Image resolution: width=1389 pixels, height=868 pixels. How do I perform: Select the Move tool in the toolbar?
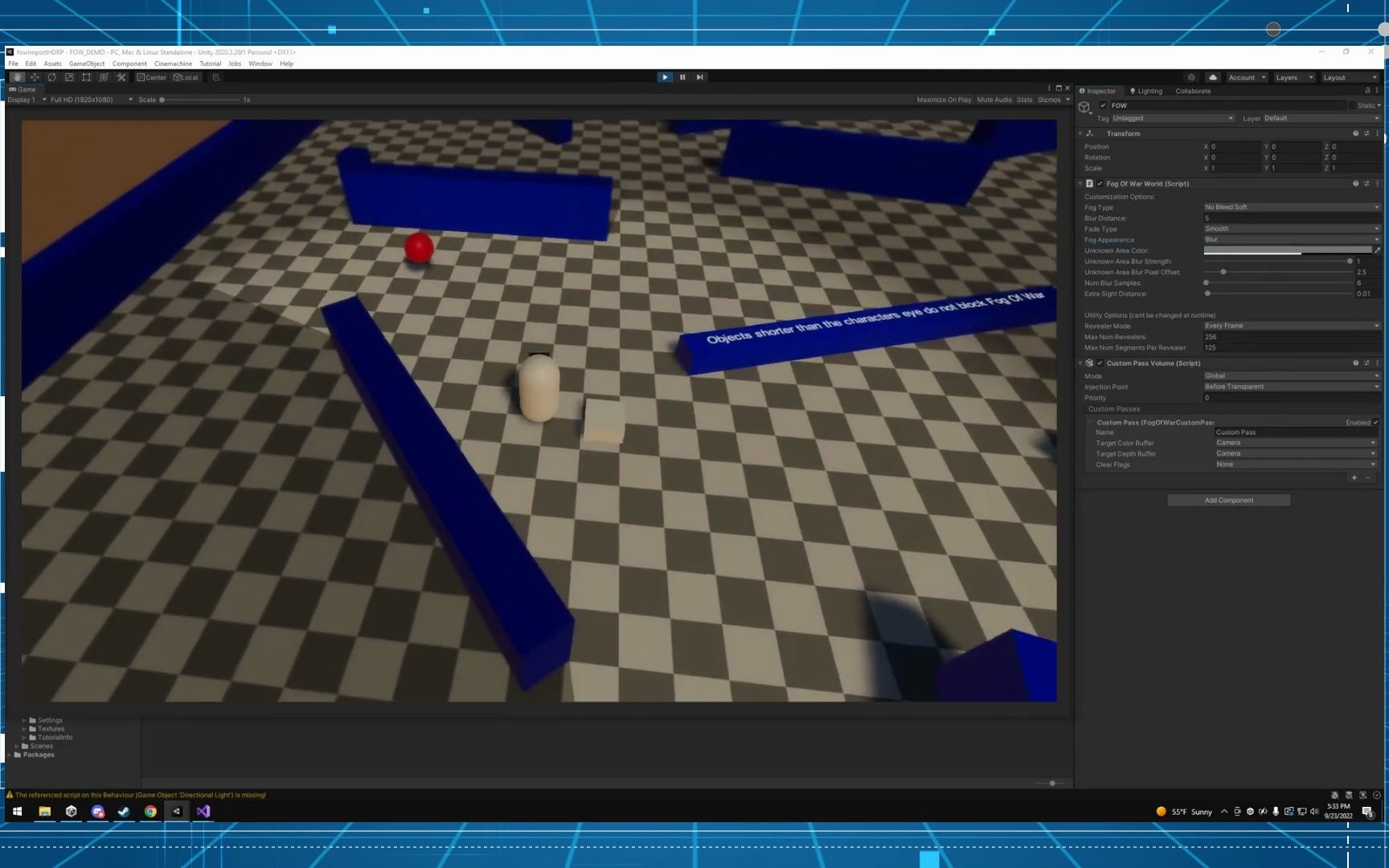[34, 76]
